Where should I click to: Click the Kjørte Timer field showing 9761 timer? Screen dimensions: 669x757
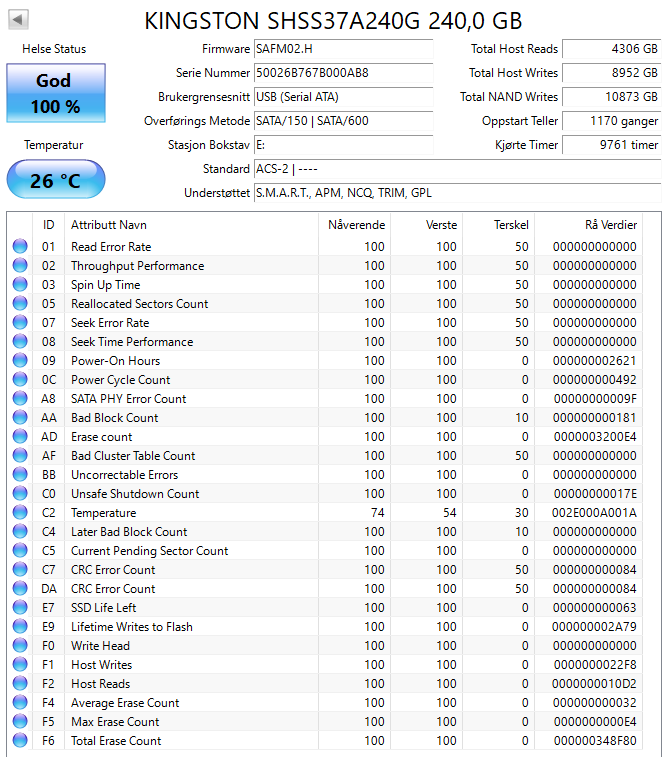pos(612,145)
